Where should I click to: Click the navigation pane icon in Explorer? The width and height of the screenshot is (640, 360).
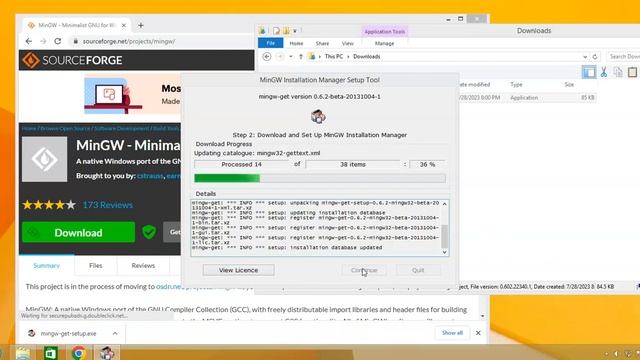point(589,72)
